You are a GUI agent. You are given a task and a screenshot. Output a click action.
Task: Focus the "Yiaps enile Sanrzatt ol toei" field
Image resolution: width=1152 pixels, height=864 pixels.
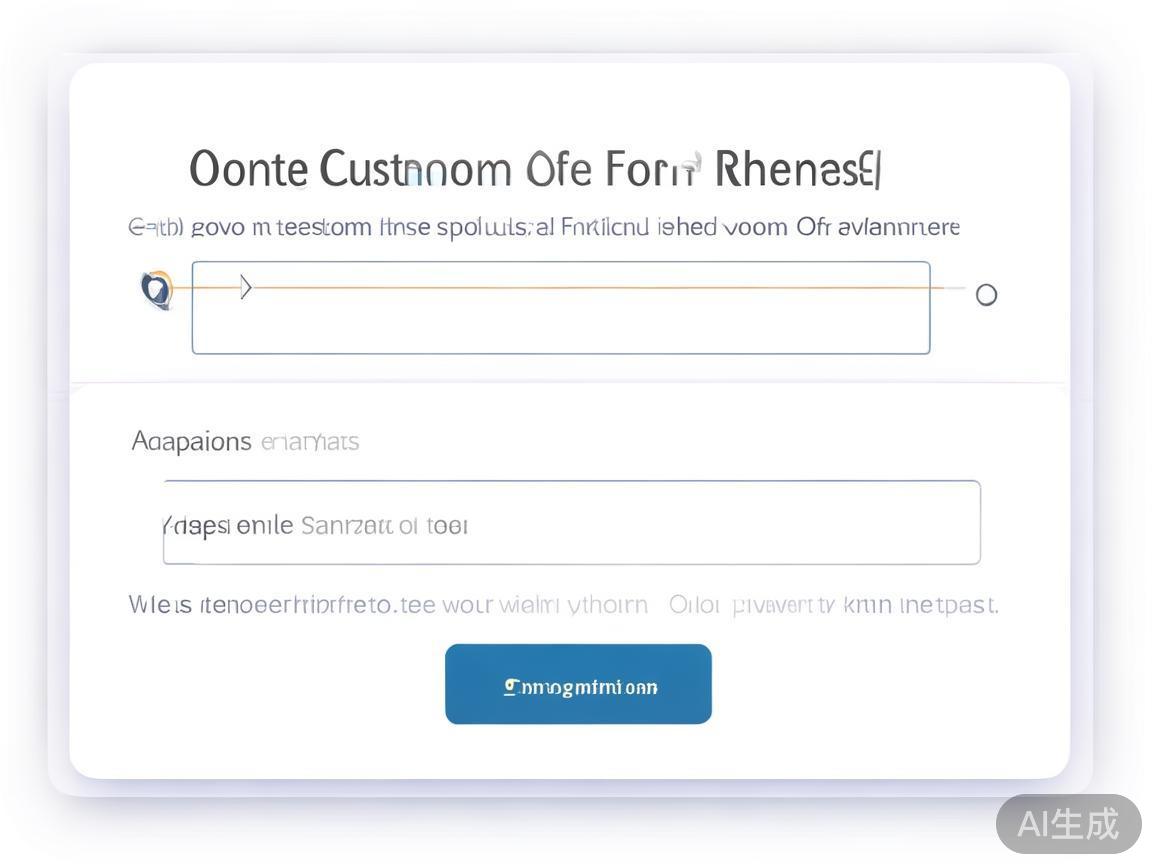coord(571,523)
